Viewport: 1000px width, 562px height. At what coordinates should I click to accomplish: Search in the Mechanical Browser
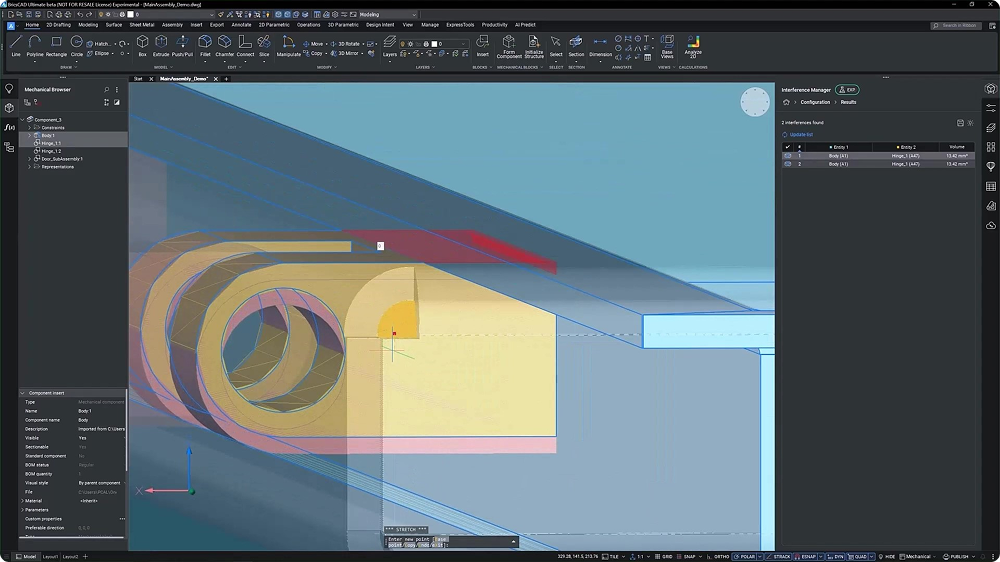(107, 89)
